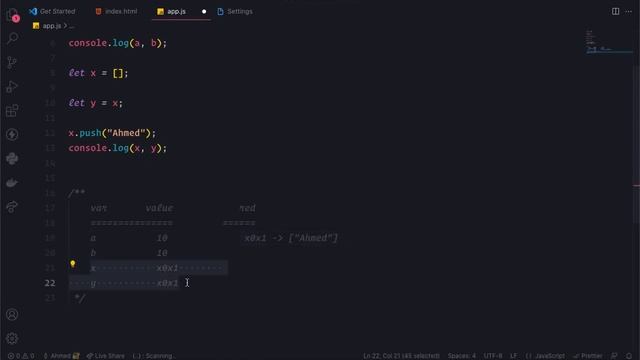Click the x.push("Ahmed"); line
640x360 pixels.
112,133
